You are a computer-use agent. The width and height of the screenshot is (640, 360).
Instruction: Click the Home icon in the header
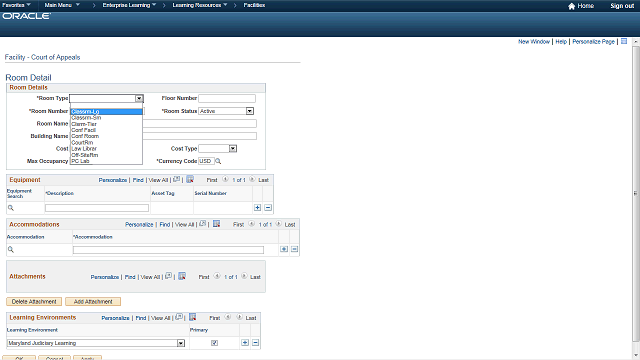tap(571, 6)
